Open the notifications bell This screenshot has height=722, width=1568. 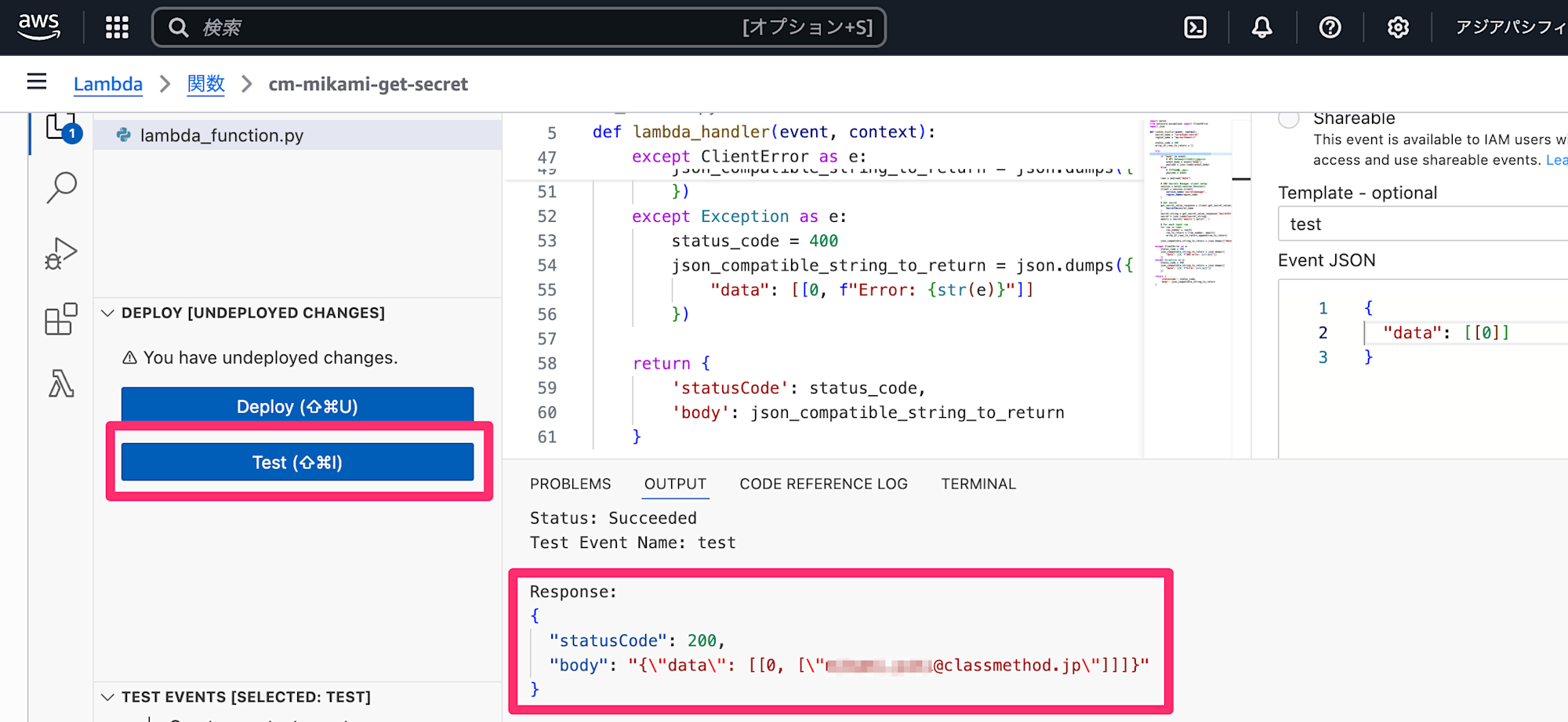[x=1262, y=27]
